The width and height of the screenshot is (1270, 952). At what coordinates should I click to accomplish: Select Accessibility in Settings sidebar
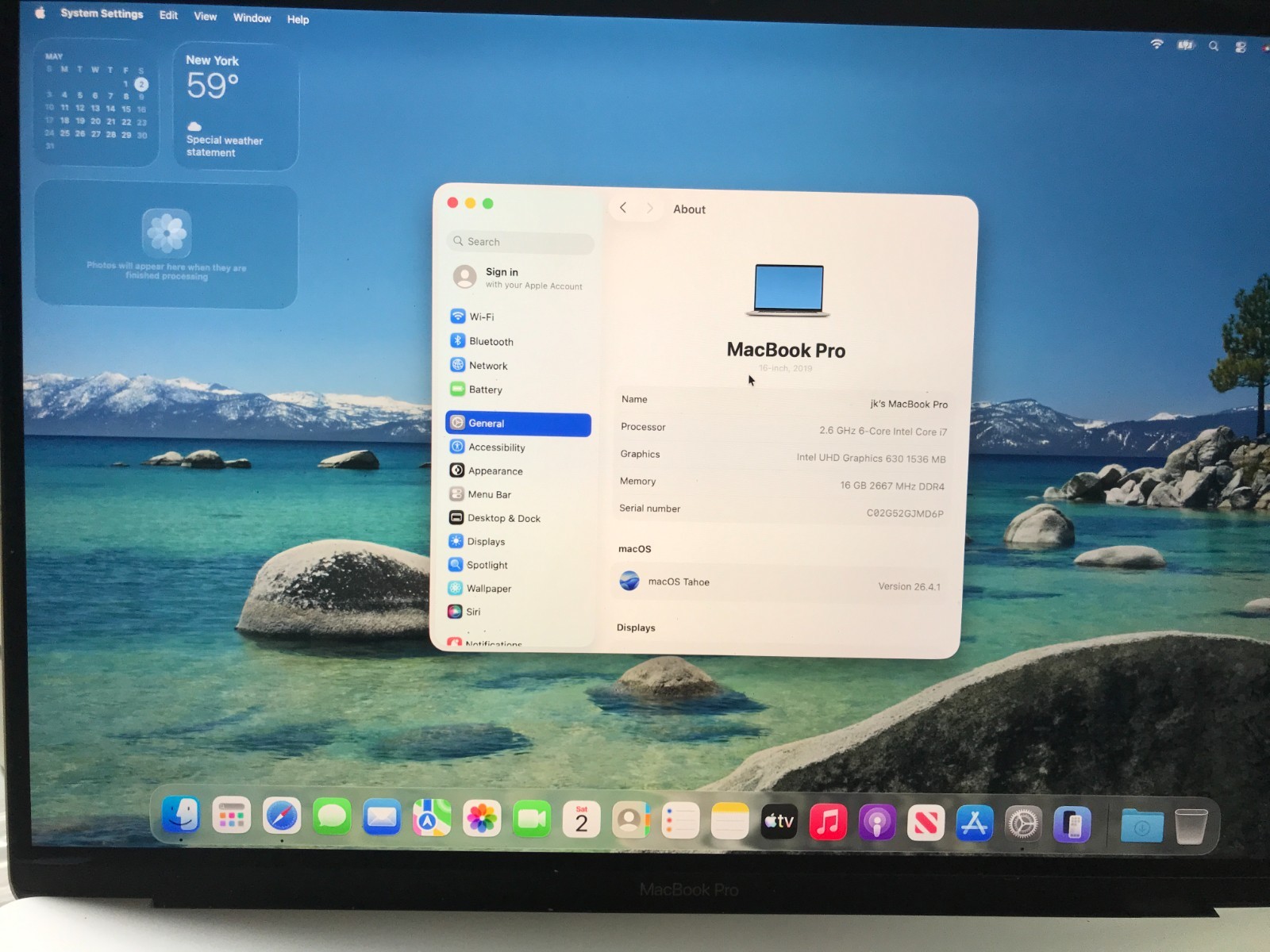[x=518, y=447]
